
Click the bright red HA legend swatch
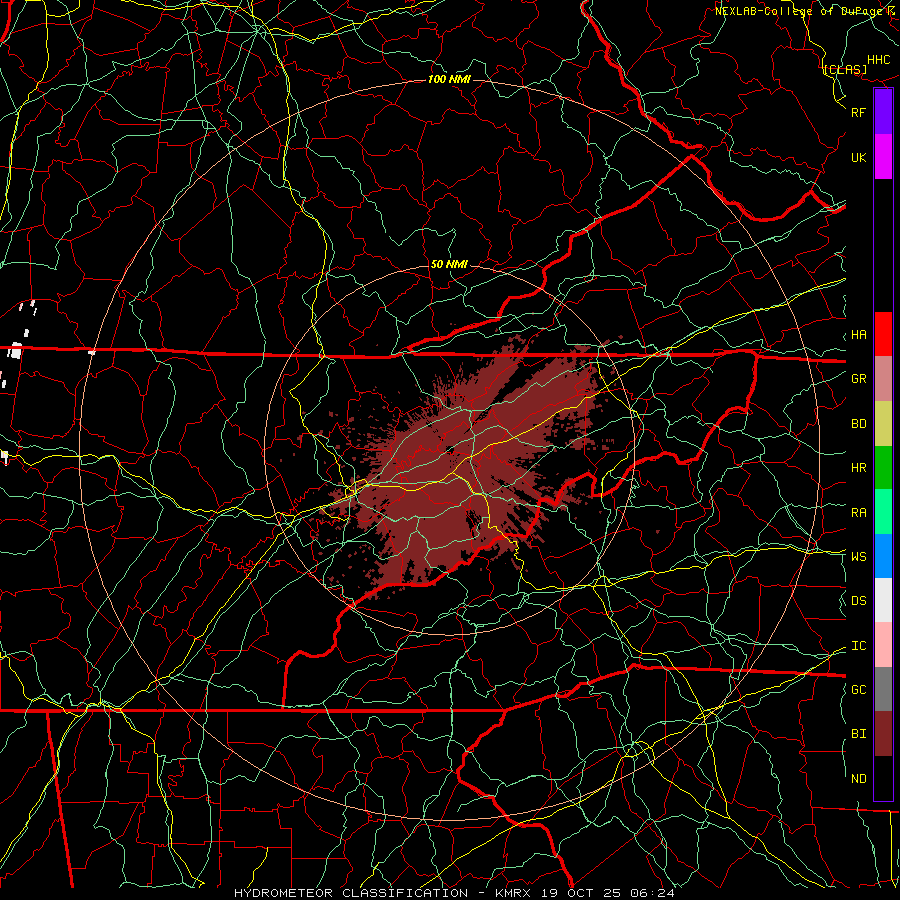pyautogui.click(x=883, y=334)
